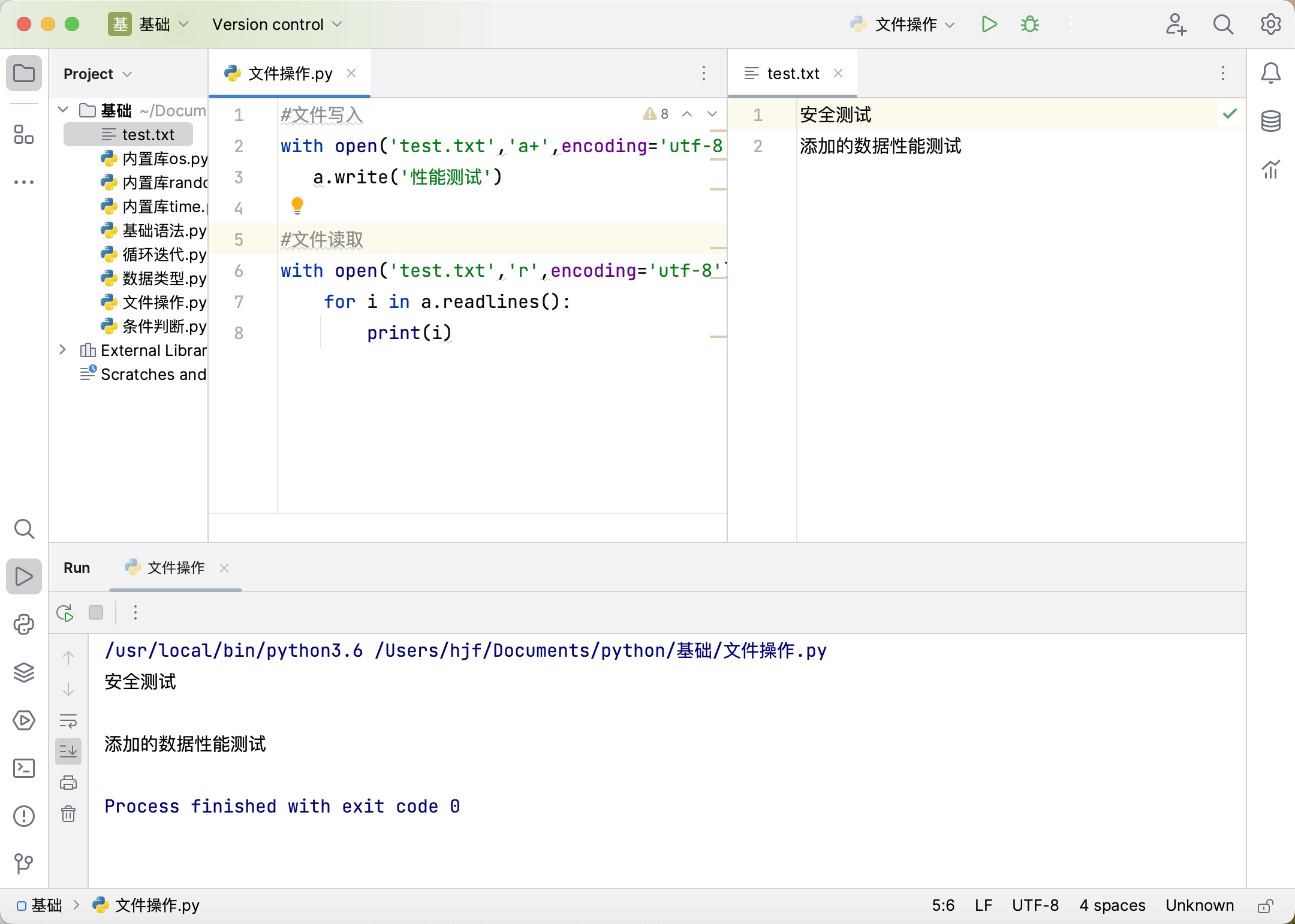Switch to test.txt editor tab
The height and width of the screenshot is (924, 1295).
[x=793, y=74]
